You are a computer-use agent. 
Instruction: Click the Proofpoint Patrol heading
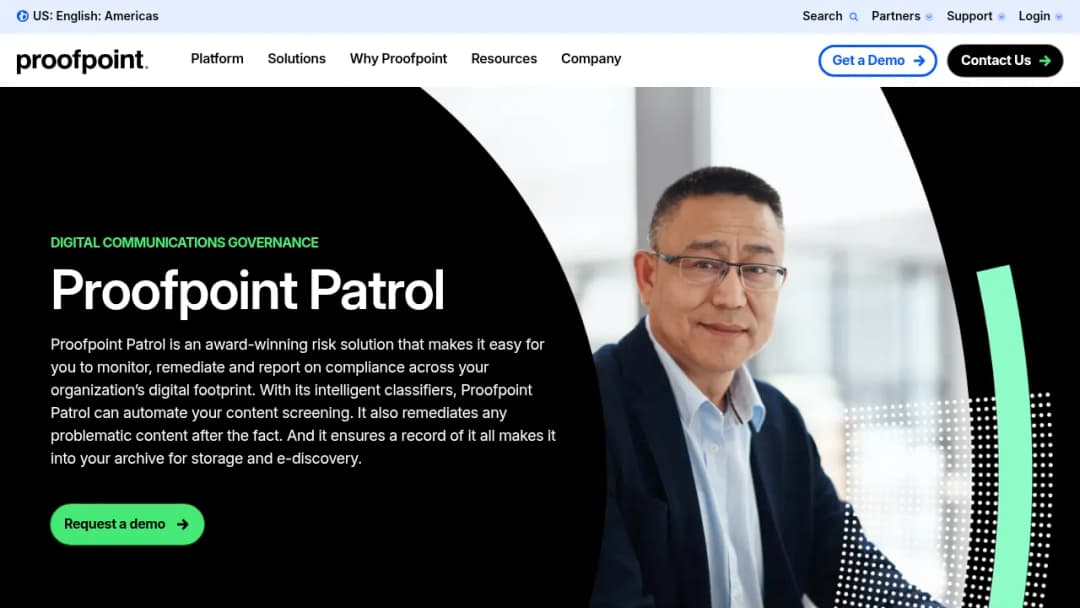247,291
